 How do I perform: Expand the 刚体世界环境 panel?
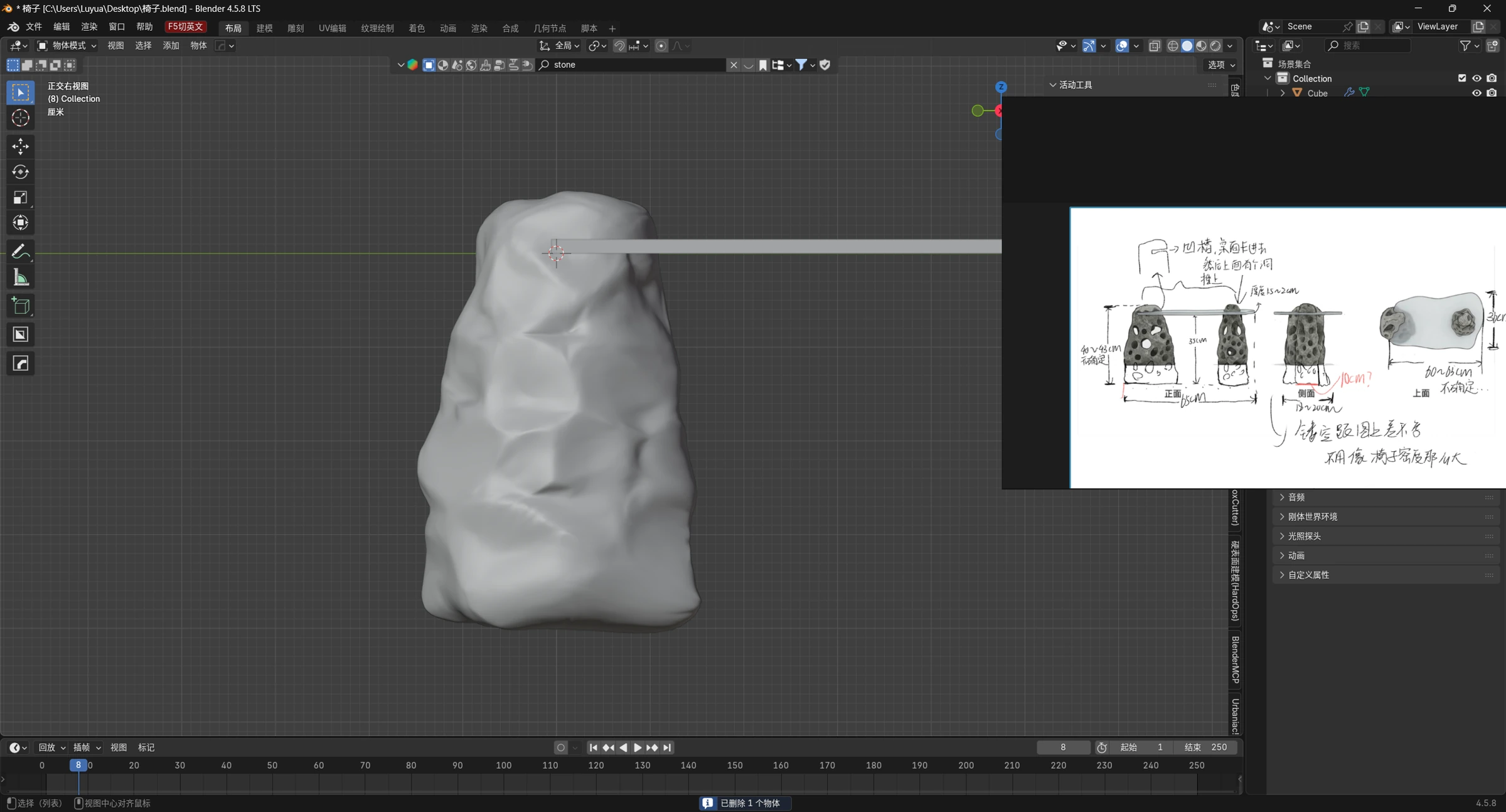(x=1386, y=516)
